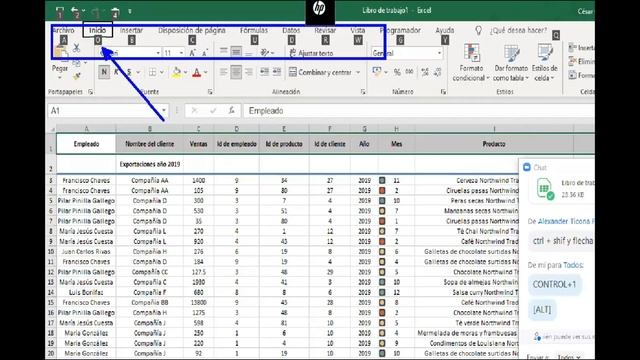
Task: Click the Excel file attachment icon in Chat
Action: 544,189
